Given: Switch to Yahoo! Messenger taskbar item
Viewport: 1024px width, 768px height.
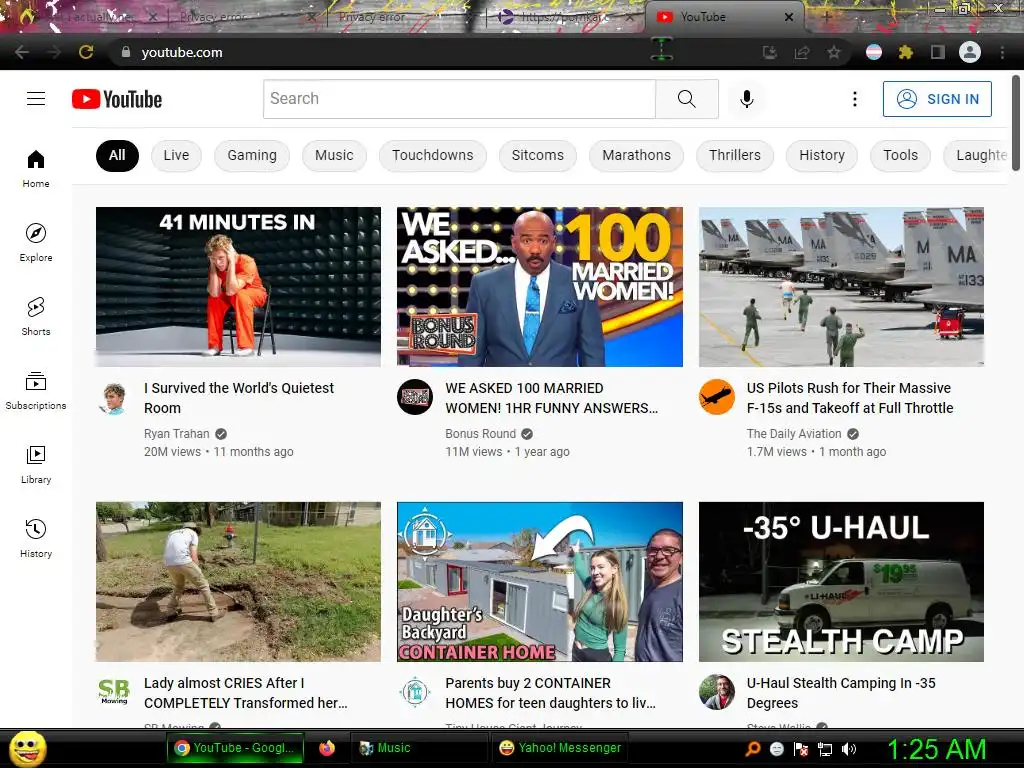Looking at the screenshot, I should 560,748.
